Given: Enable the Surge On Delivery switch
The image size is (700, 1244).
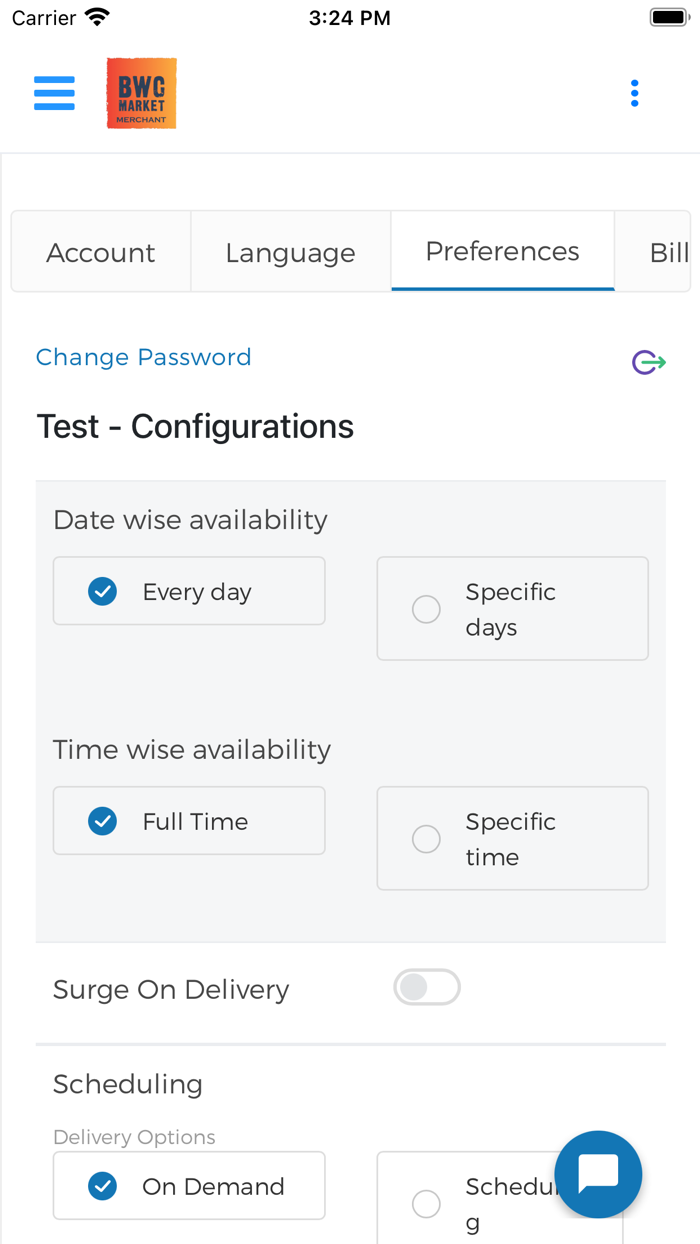Looking at the screenshot, I should [x=427, y=988].
